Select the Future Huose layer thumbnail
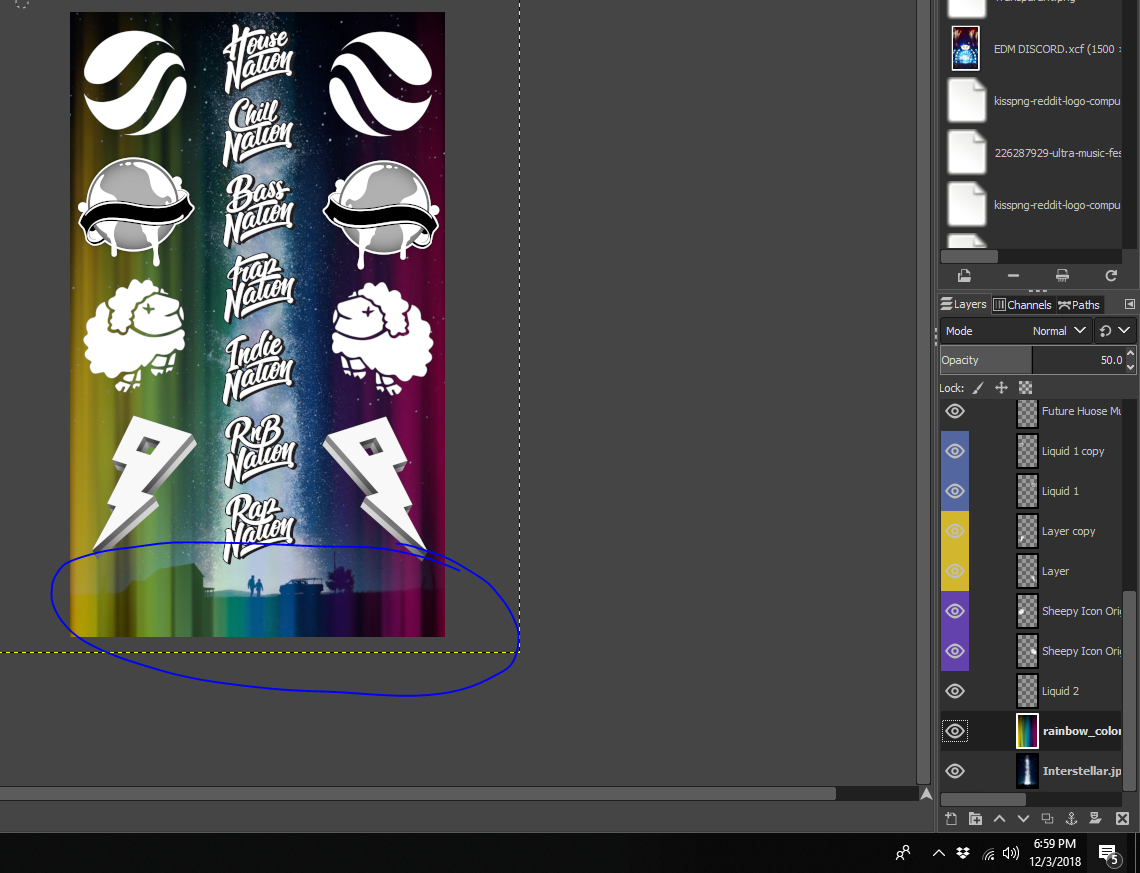 point(1027,412)
